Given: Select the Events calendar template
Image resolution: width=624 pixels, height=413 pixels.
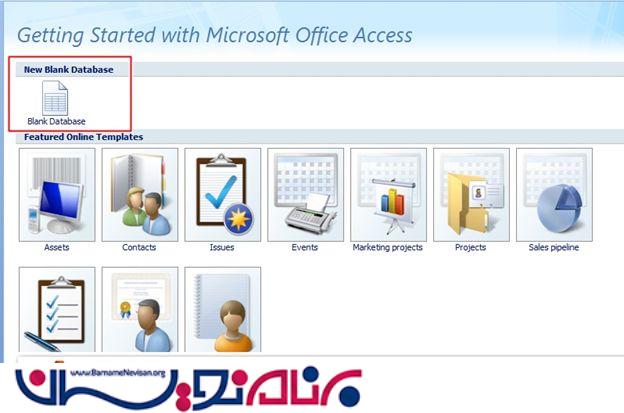Looking at the screenshot, I should tap(305, 195).
